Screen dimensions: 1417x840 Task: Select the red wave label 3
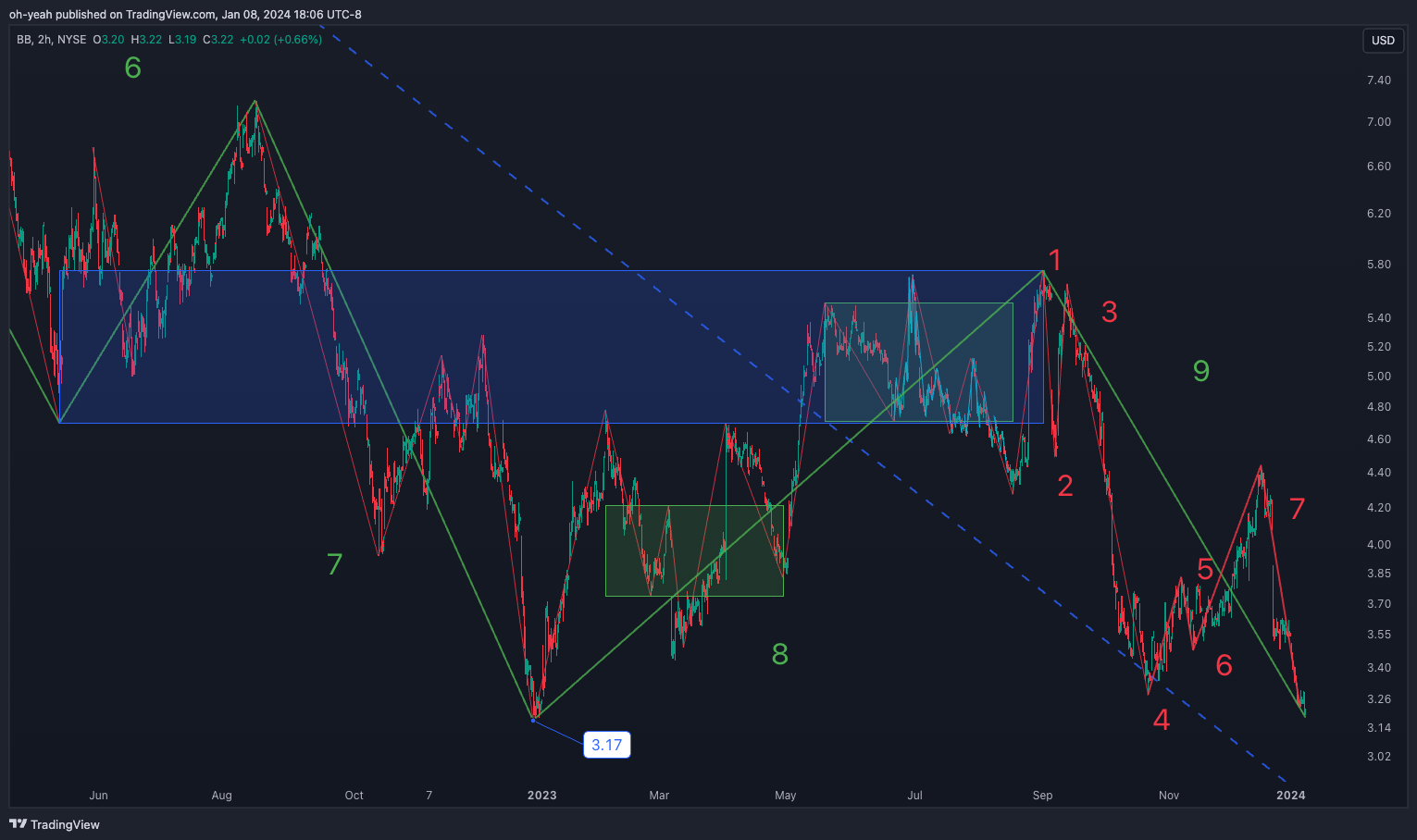(x=1110, y=313)
